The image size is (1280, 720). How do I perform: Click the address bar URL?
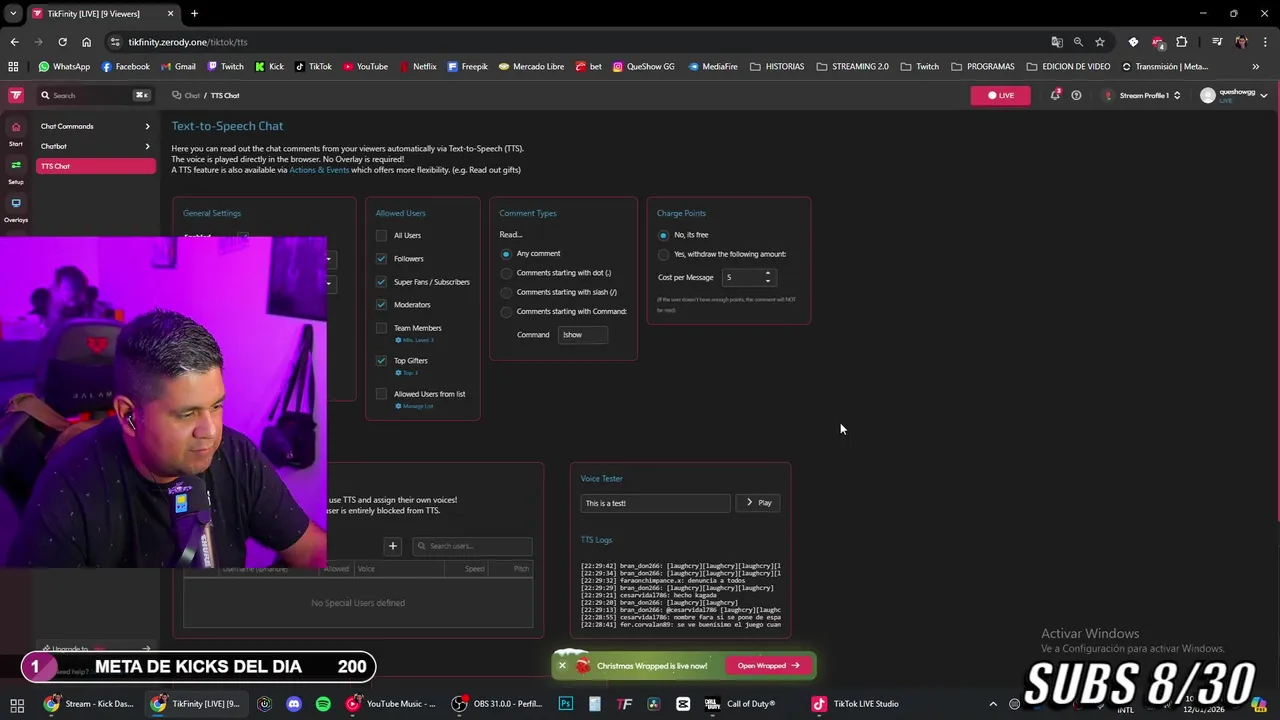pyautogui.click(x=188, y=42)
